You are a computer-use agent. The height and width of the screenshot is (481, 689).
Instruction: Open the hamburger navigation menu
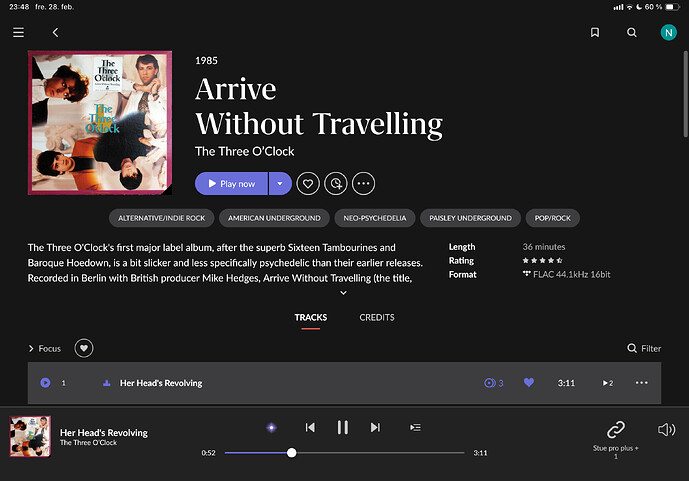pos(18,33)
